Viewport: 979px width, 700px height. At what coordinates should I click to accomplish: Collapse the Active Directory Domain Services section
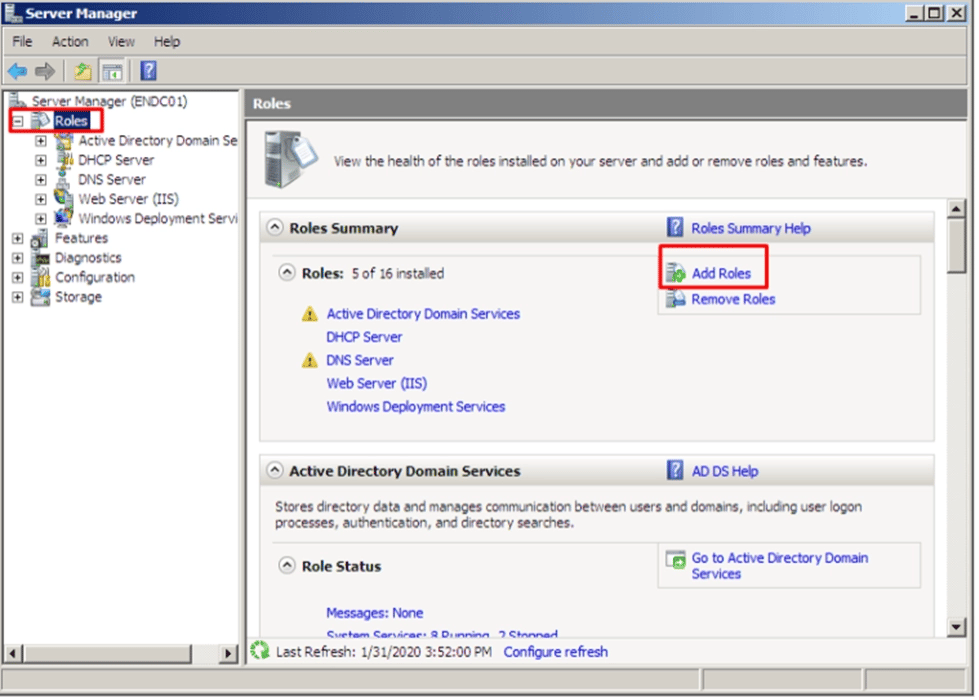(x=275, y=470)
